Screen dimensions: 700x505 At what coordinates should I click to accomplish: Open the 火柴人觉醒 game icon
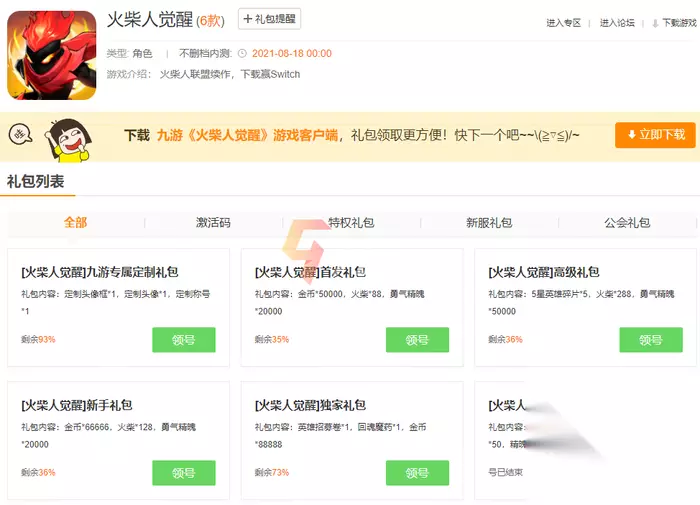tap(52, 55)
